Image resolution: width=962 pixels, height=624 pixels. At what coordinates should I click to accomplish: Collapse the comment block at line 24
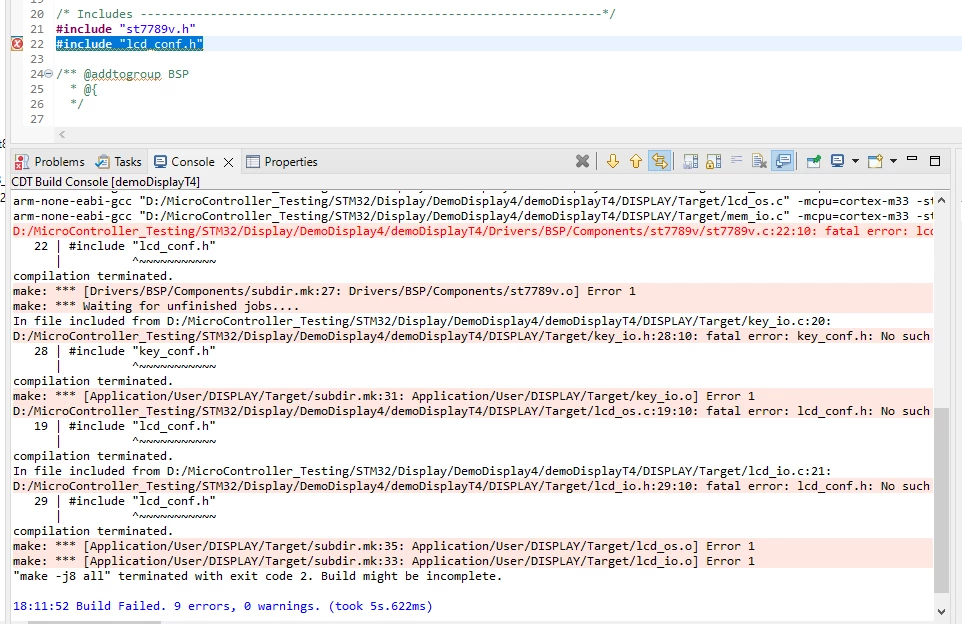(x=48, y=74)
